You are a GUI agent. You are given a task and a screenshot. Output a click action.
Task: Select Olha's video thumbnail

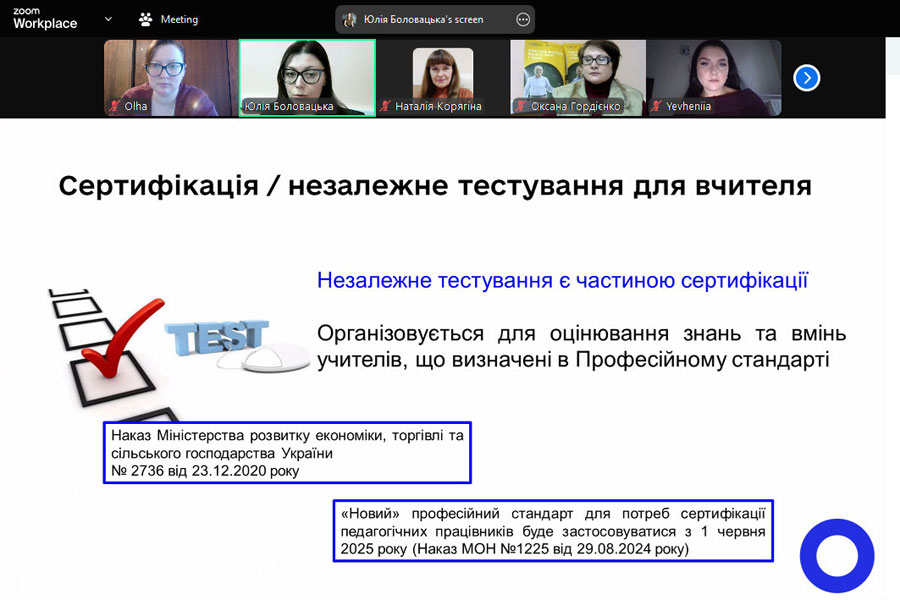pyautogui.click(x=171, y=78)
